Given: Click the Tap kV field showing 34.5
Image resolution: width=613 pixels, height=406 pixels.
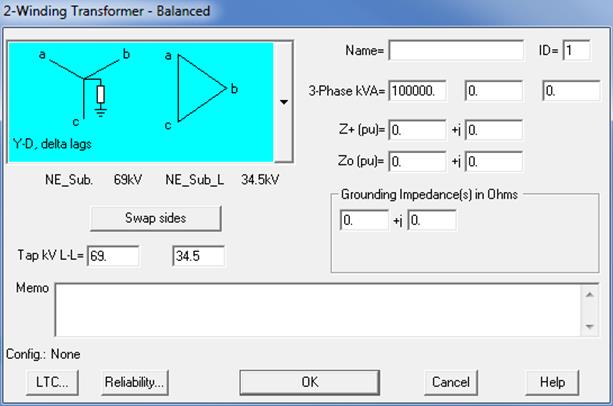Looking at the screenshot, I should click(199, 256).
